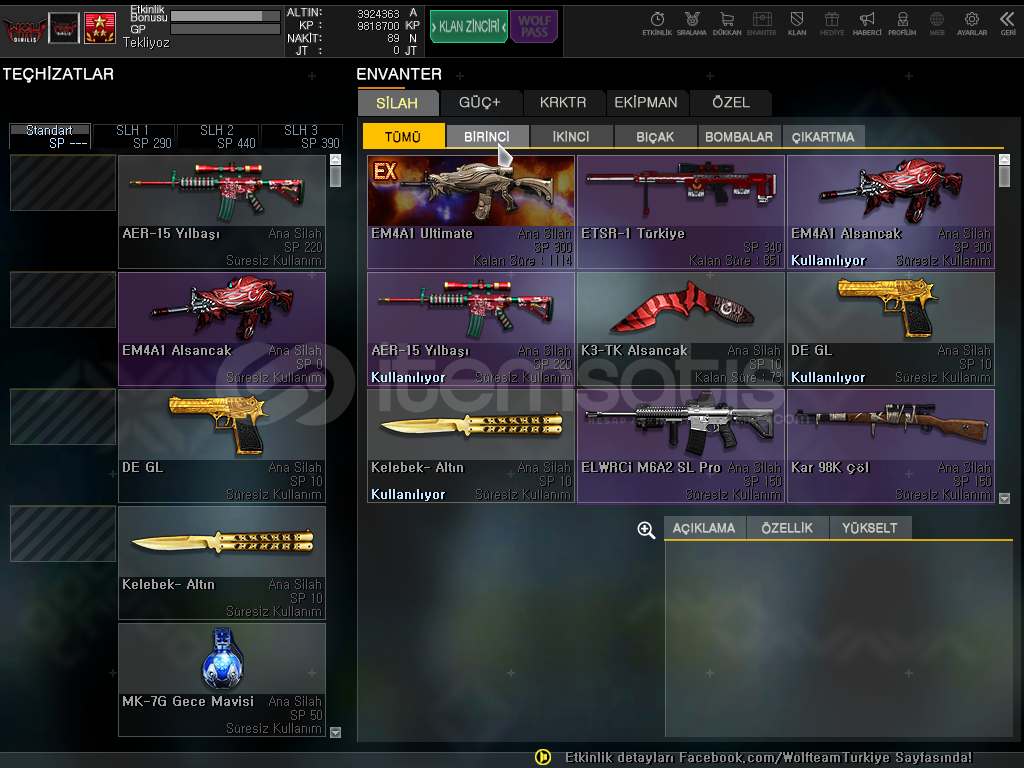Select the BOMBALAR filter tab
1024x768 pixels.
point(739,136)
